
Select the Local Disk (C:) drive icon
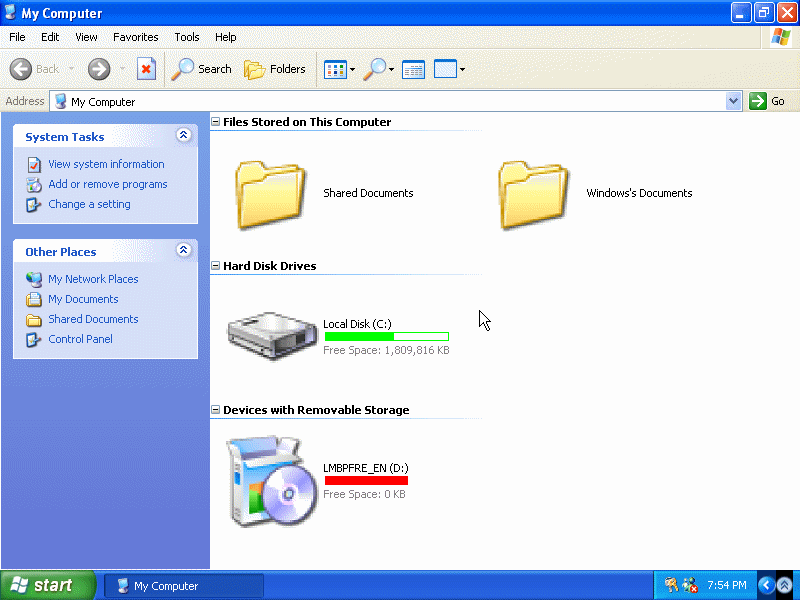tap(272, 336)
